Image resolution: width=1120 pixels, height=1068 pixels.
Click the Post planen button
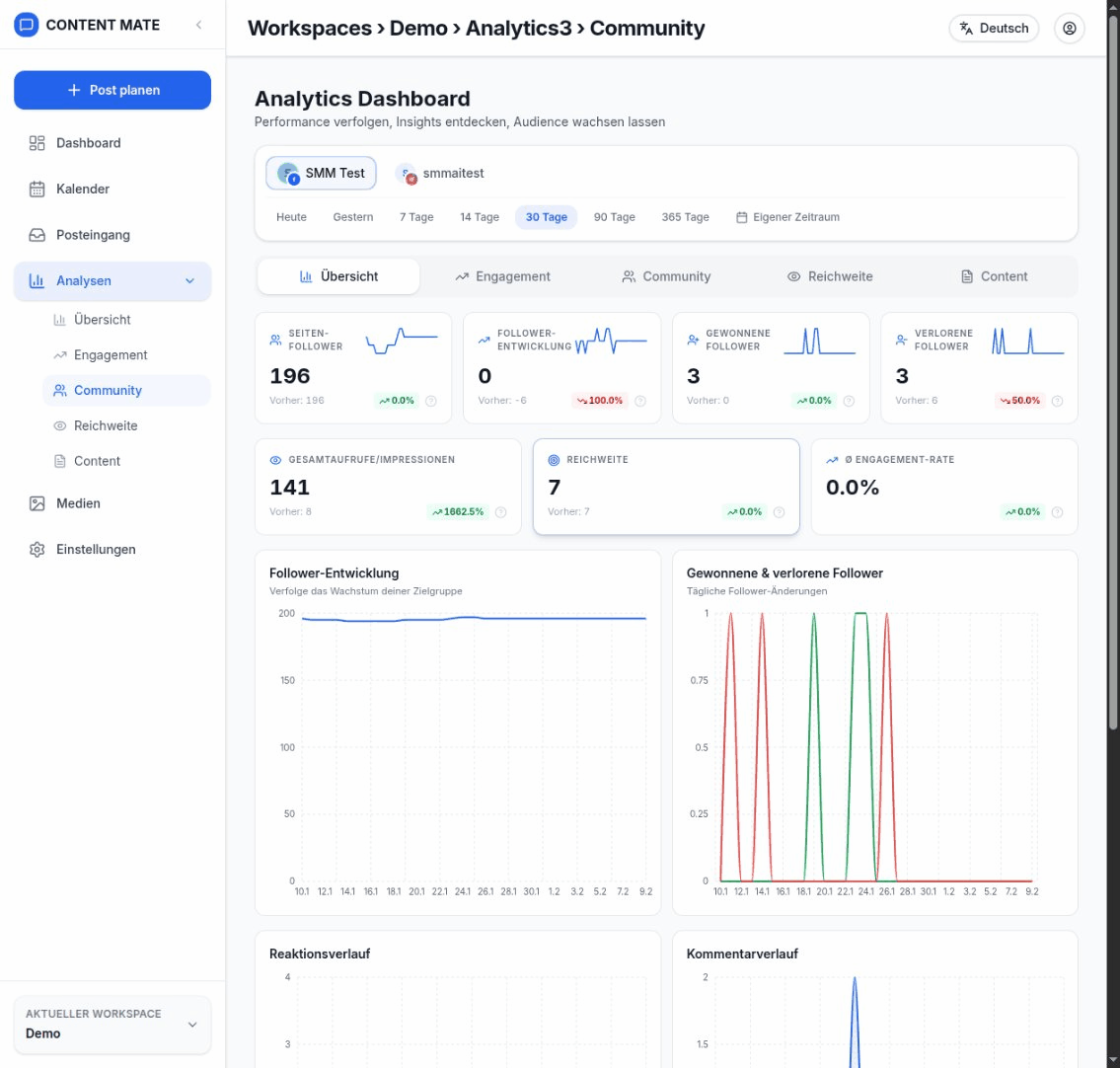(112, 90)
